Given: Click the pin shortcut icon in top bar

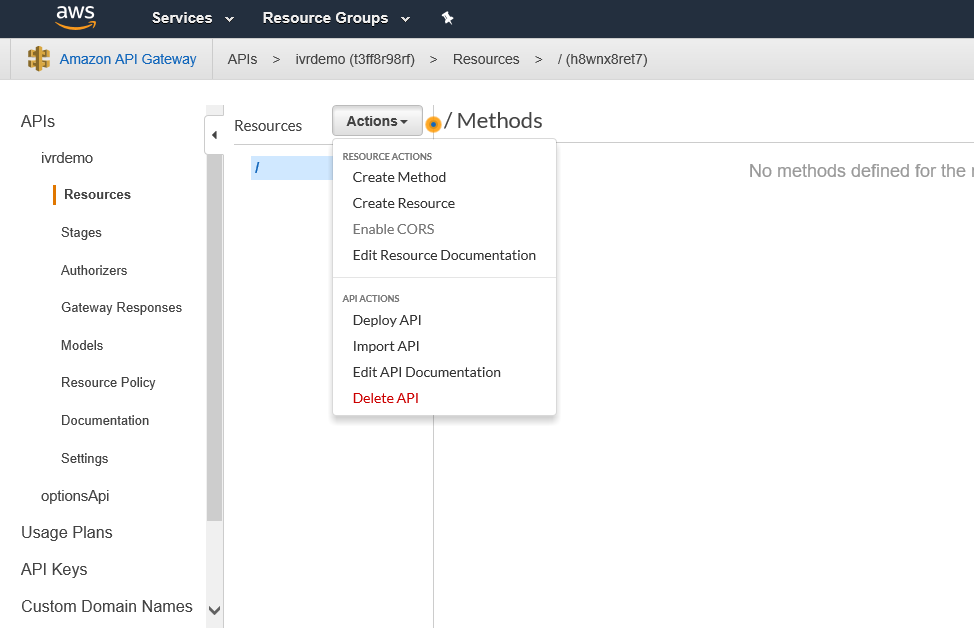Looking at the screenshot, I should coord(447,18).
